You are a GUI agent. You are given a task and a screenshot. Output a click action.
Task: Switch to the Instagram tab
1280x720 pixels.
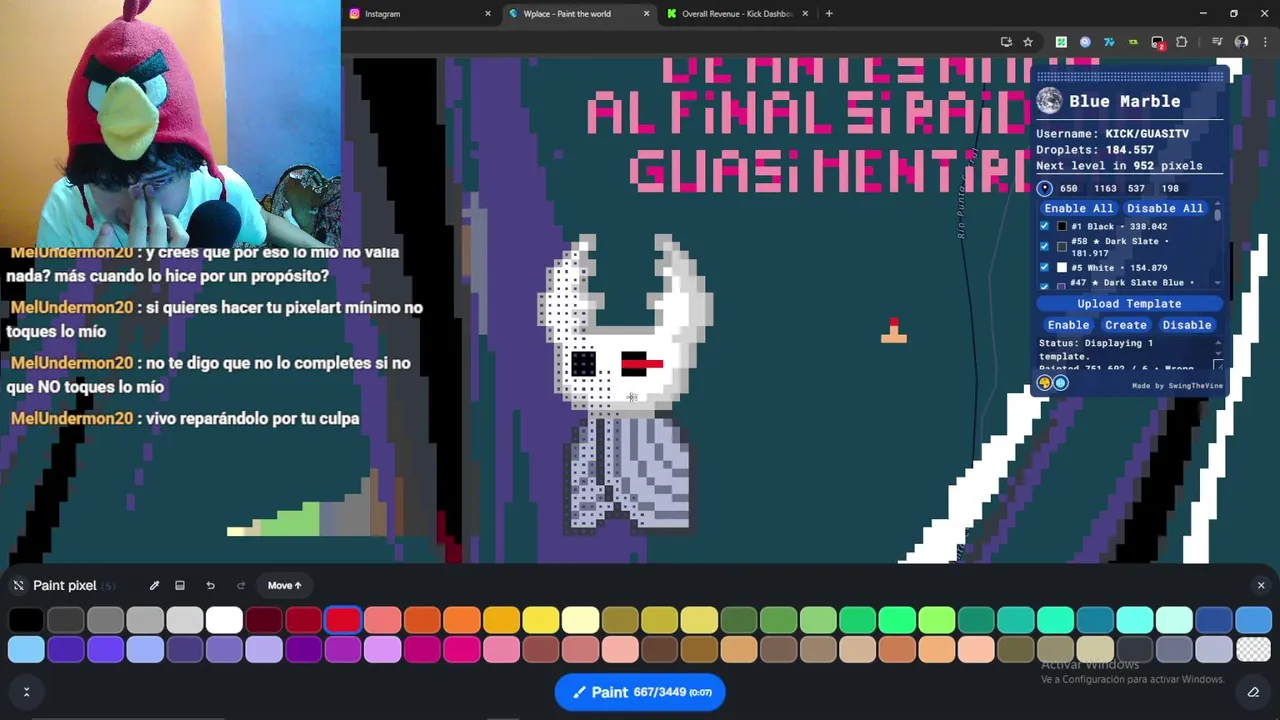(420, 14)
